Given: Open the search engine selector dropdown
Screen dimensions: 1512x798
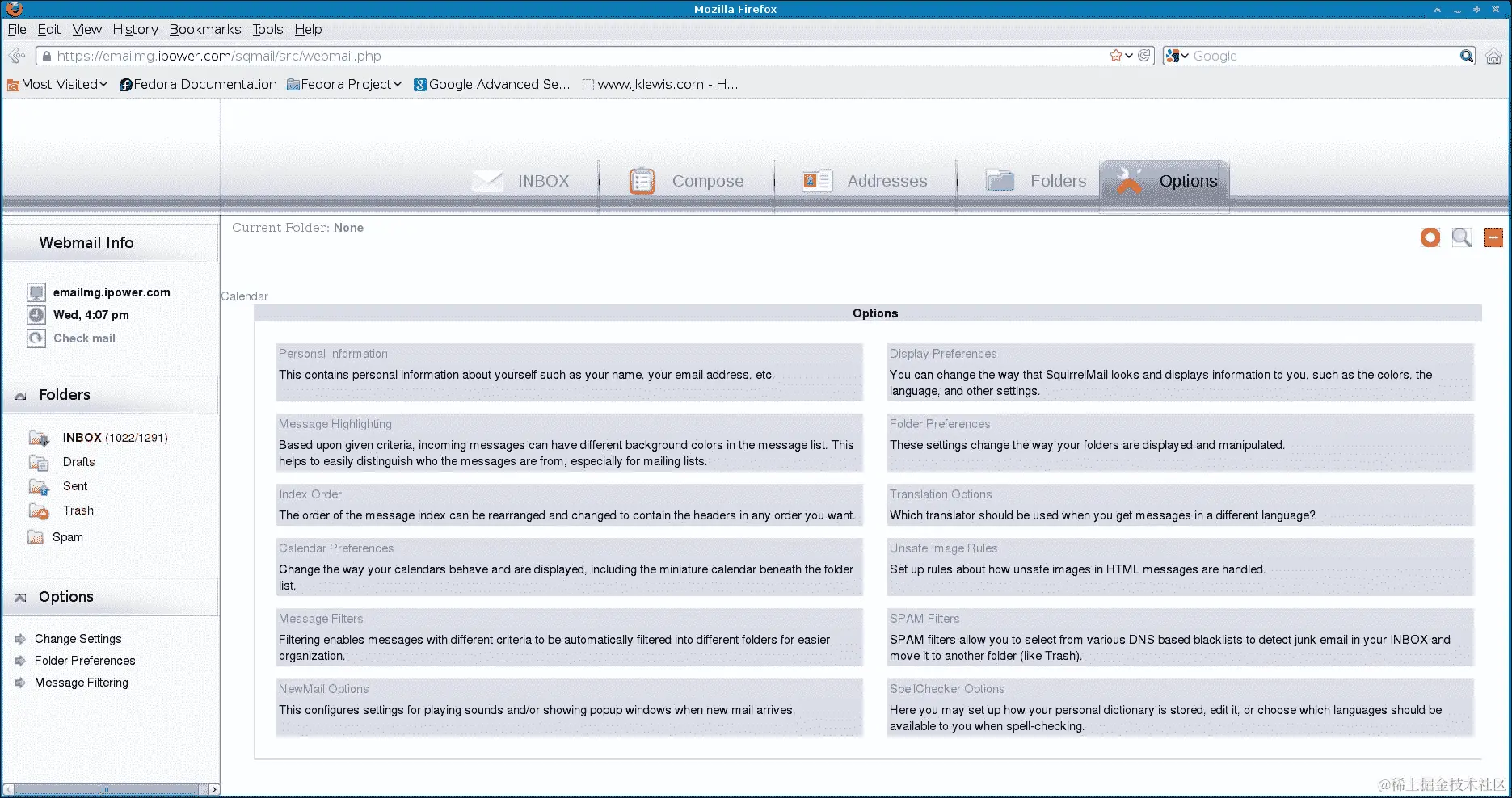Looking at the screenshot, I should tap(1177, 56).
